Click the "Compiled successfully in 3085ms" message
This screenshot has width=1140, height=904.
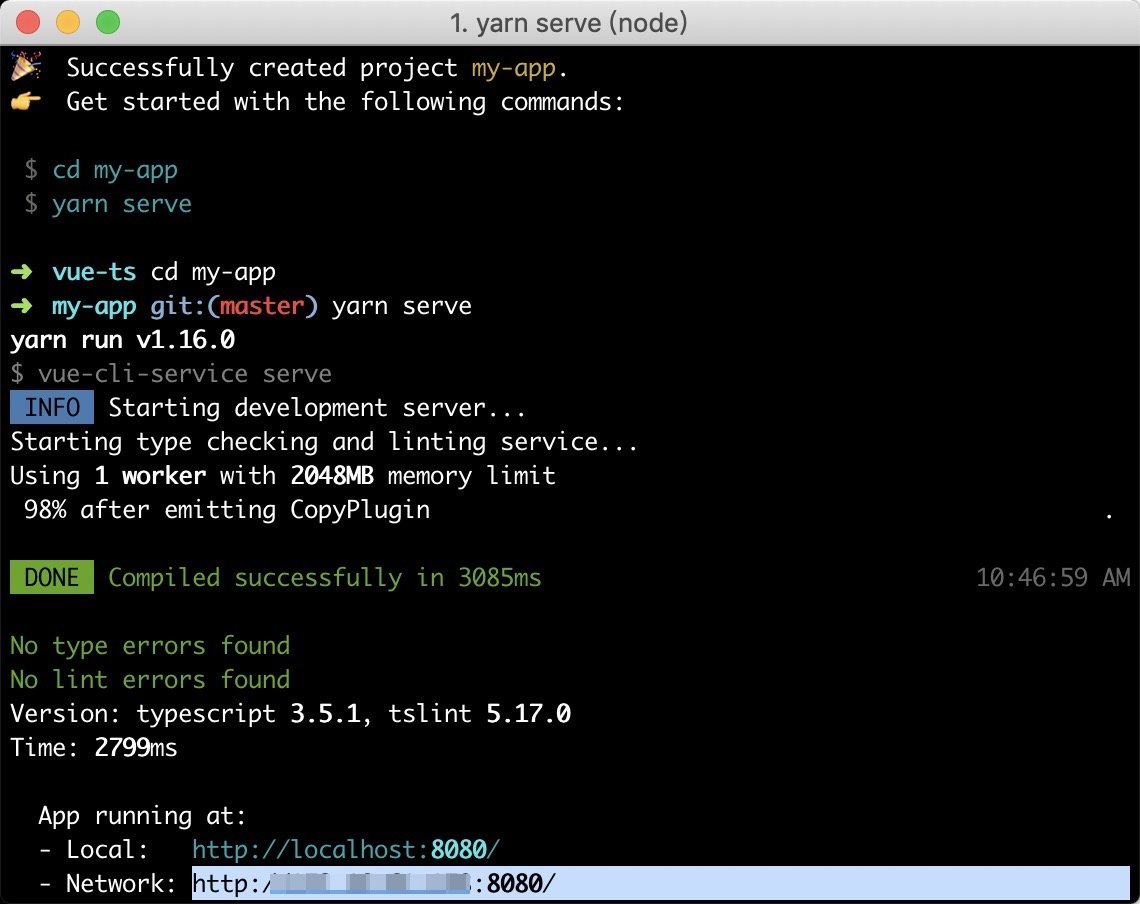(324, 578)
